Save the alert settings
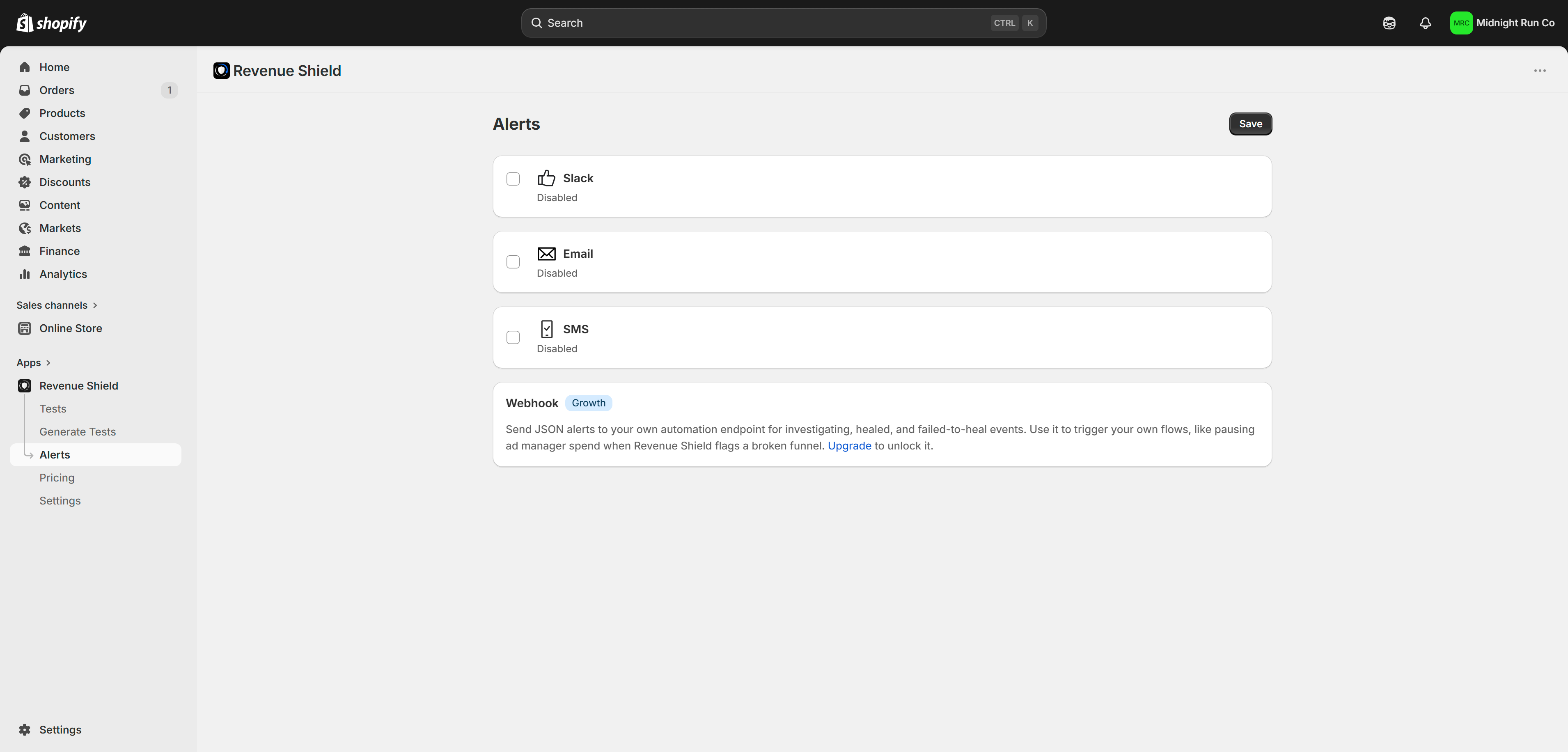Viewport: 1568px width, 752px height. pyautogui.click(x=1250, y=124)
